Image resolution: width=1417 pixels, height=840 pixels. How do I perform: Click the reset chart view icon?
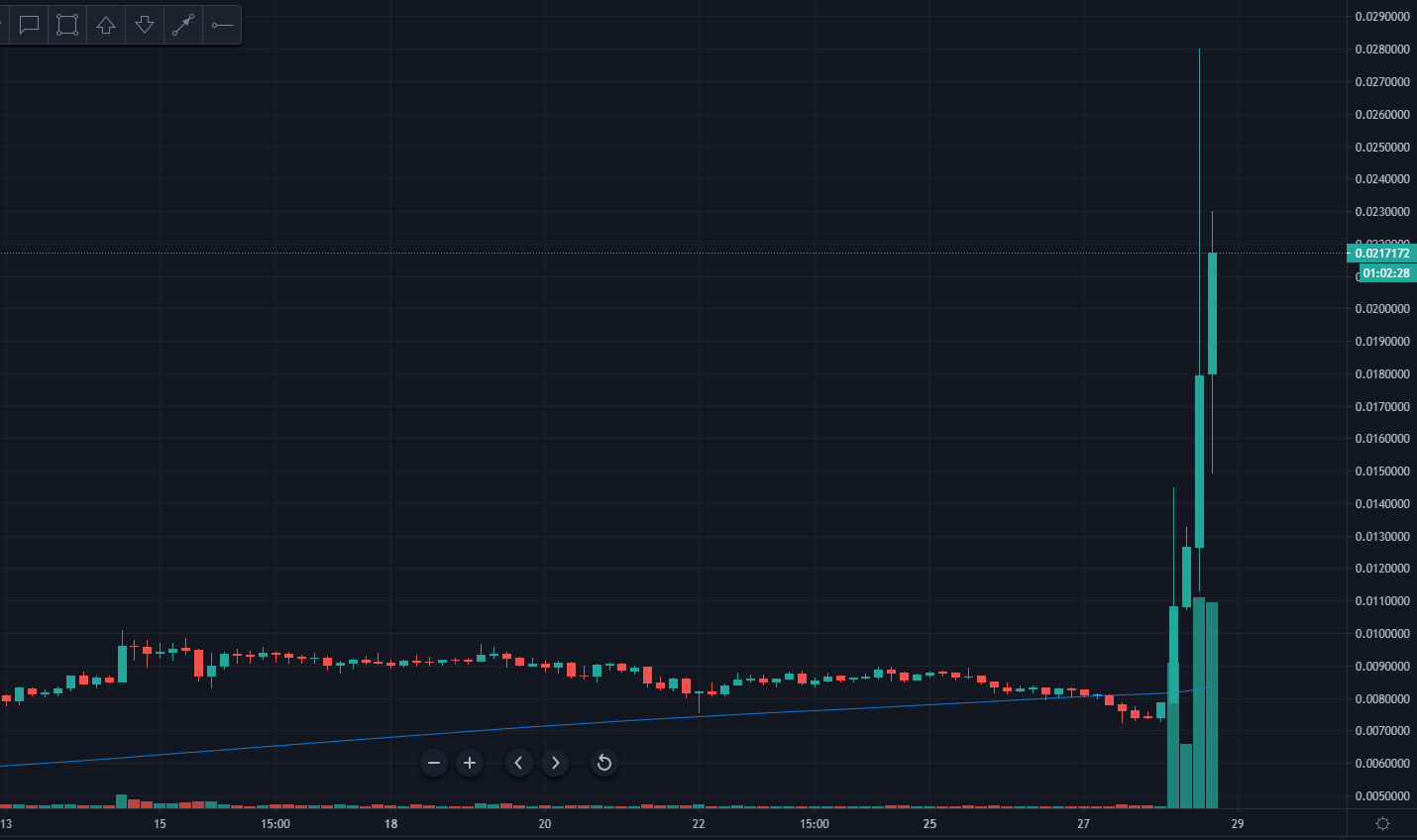coord(603,763)
